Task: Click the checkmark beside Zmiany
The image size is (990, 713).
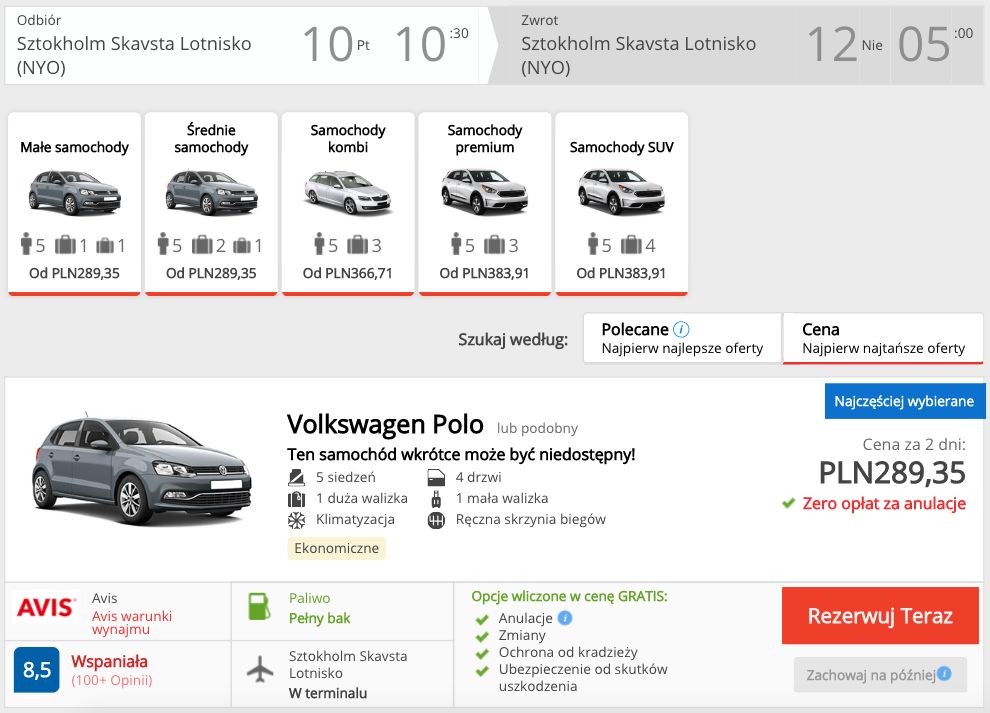Action: (x=482, y=636)
